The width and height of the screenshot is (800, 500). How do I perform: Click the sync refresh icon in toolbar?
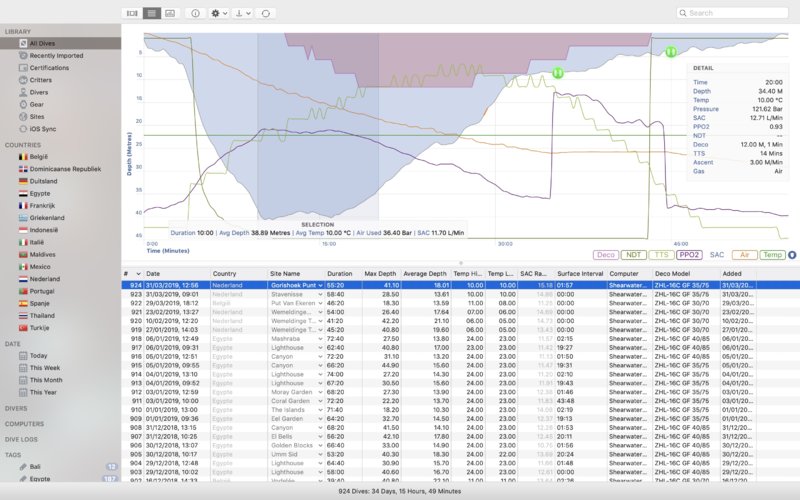(x=265, y=13)
